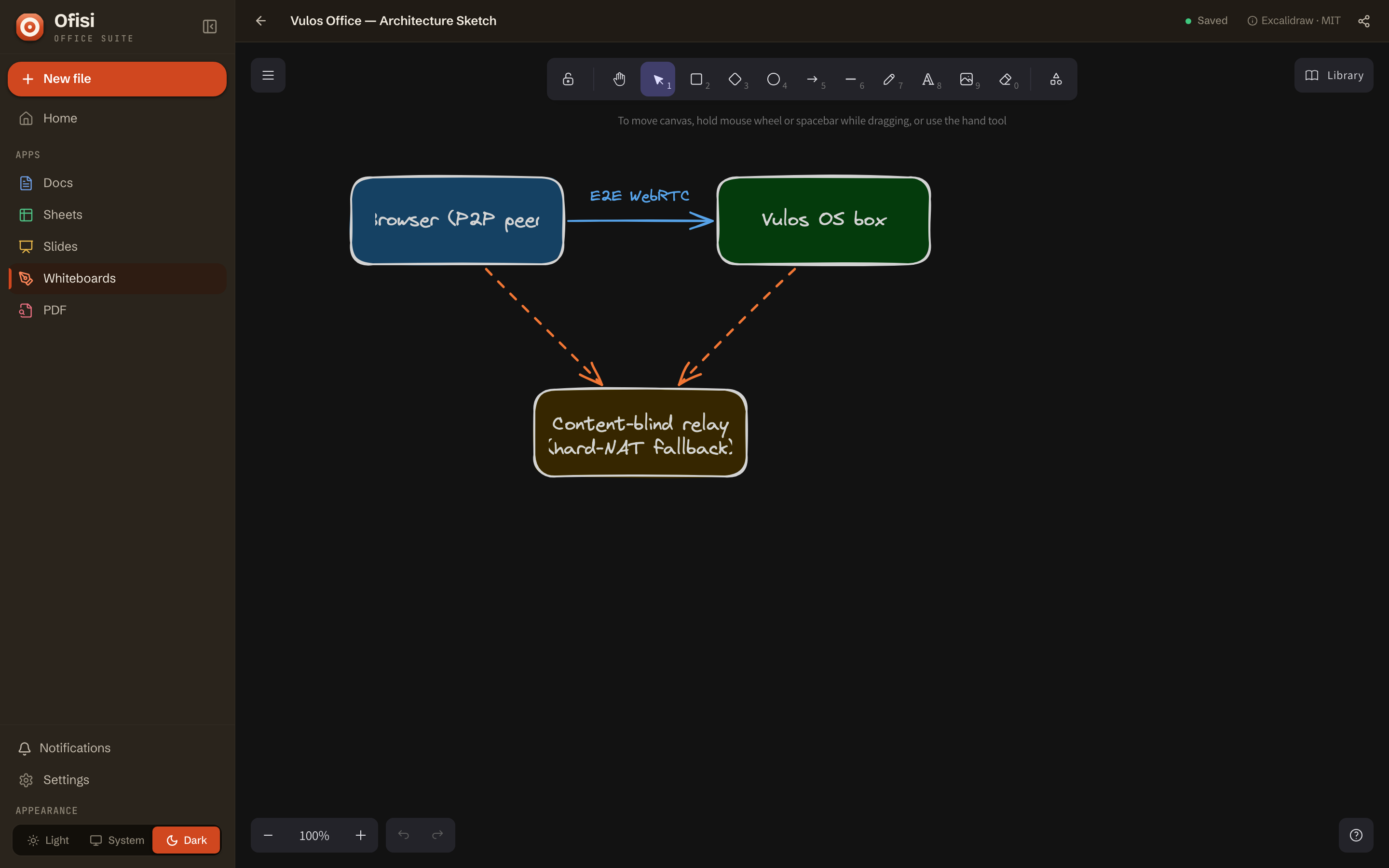Open the Whiteboards app

tap(117, 278)
